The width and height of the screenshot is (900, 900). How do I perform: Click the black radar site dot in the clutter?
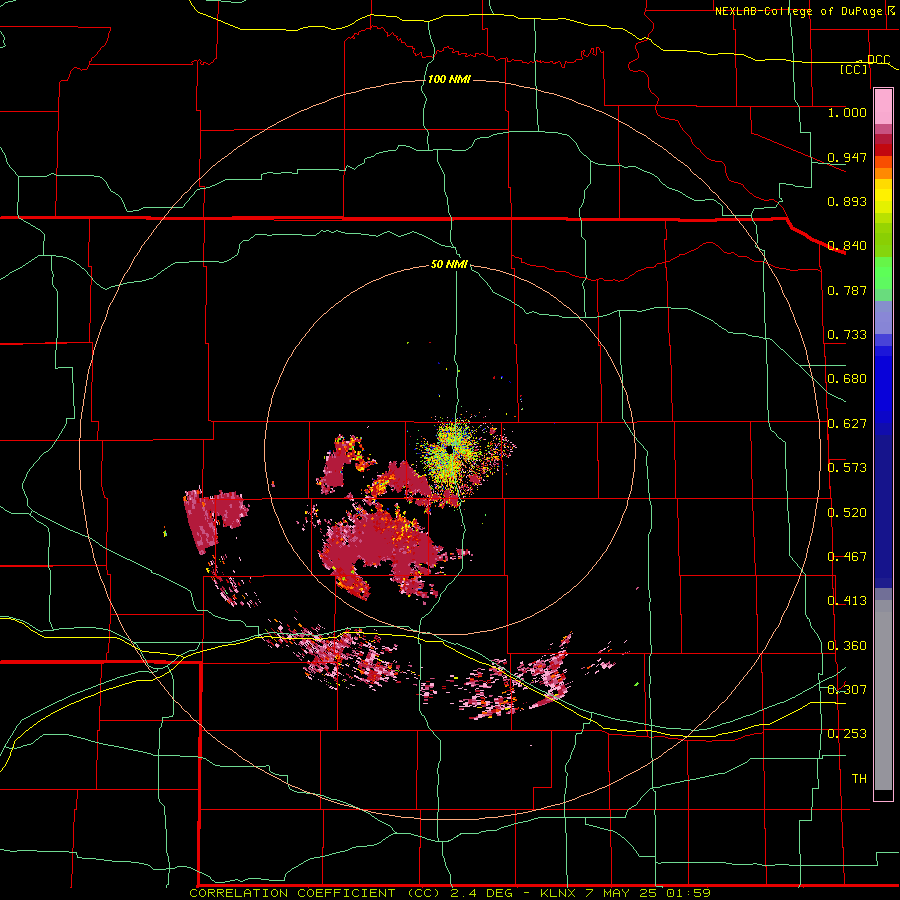click(449, 449)
